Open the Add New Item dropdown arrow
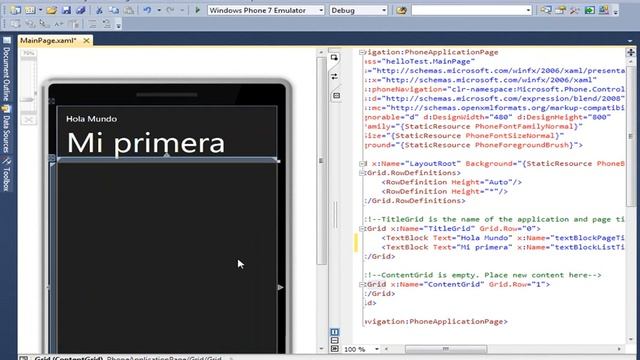 click(40, 10)
